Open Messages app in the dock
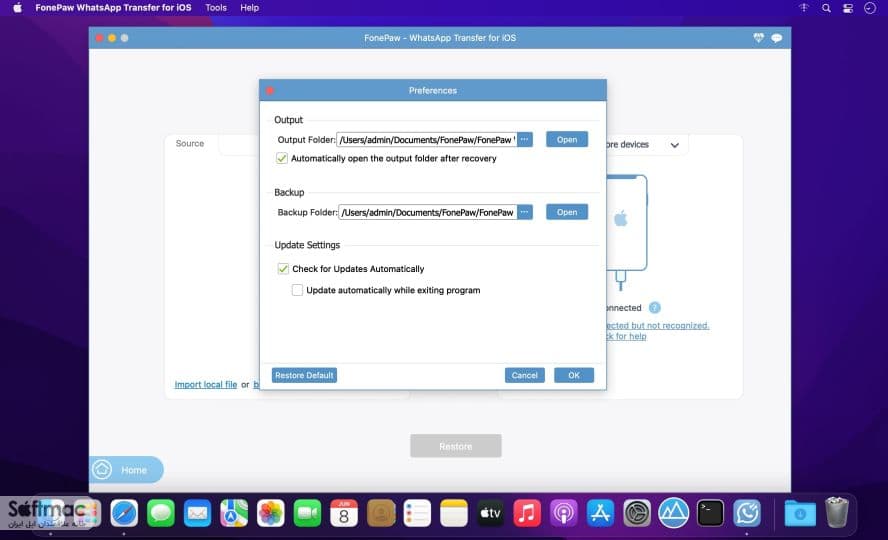888x540 pixels. click(x=161, y=513)
